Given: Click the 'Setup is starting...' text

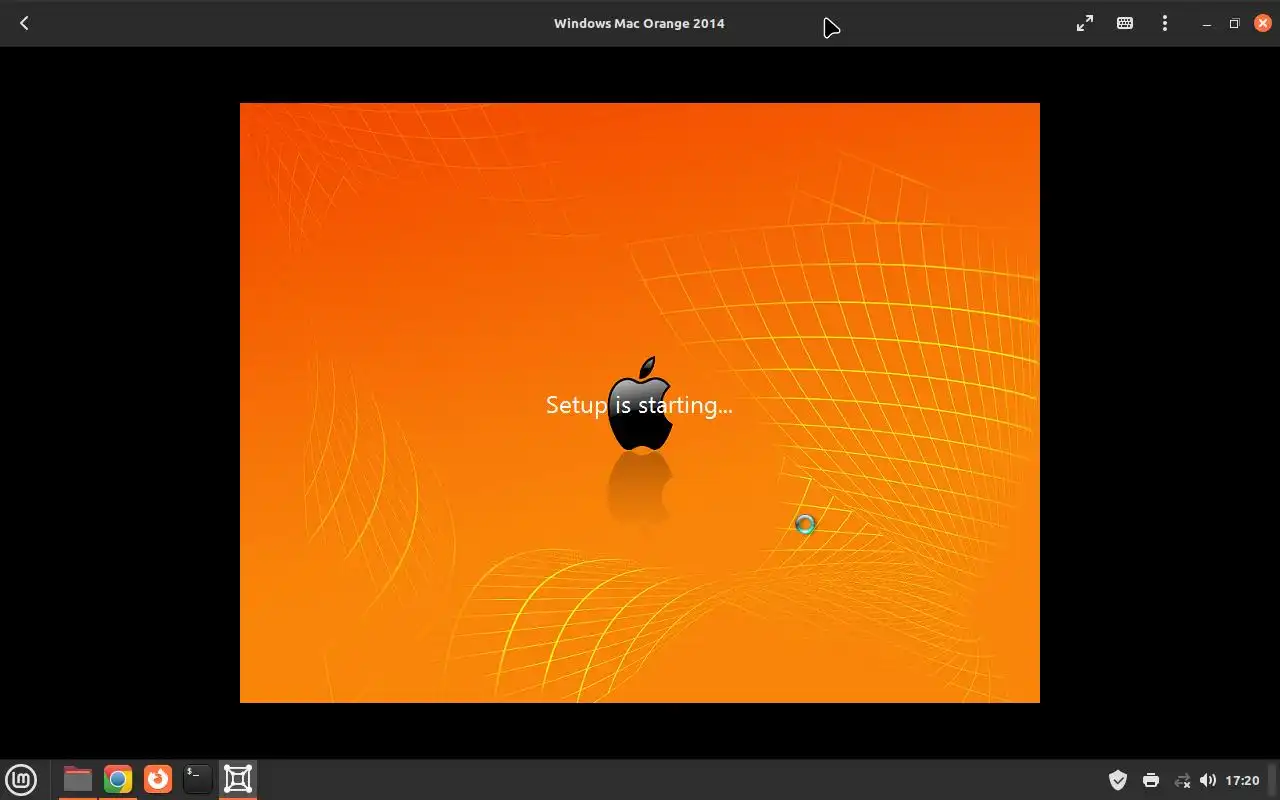Looking at the screenshot, I should click(x=639, y=405).
